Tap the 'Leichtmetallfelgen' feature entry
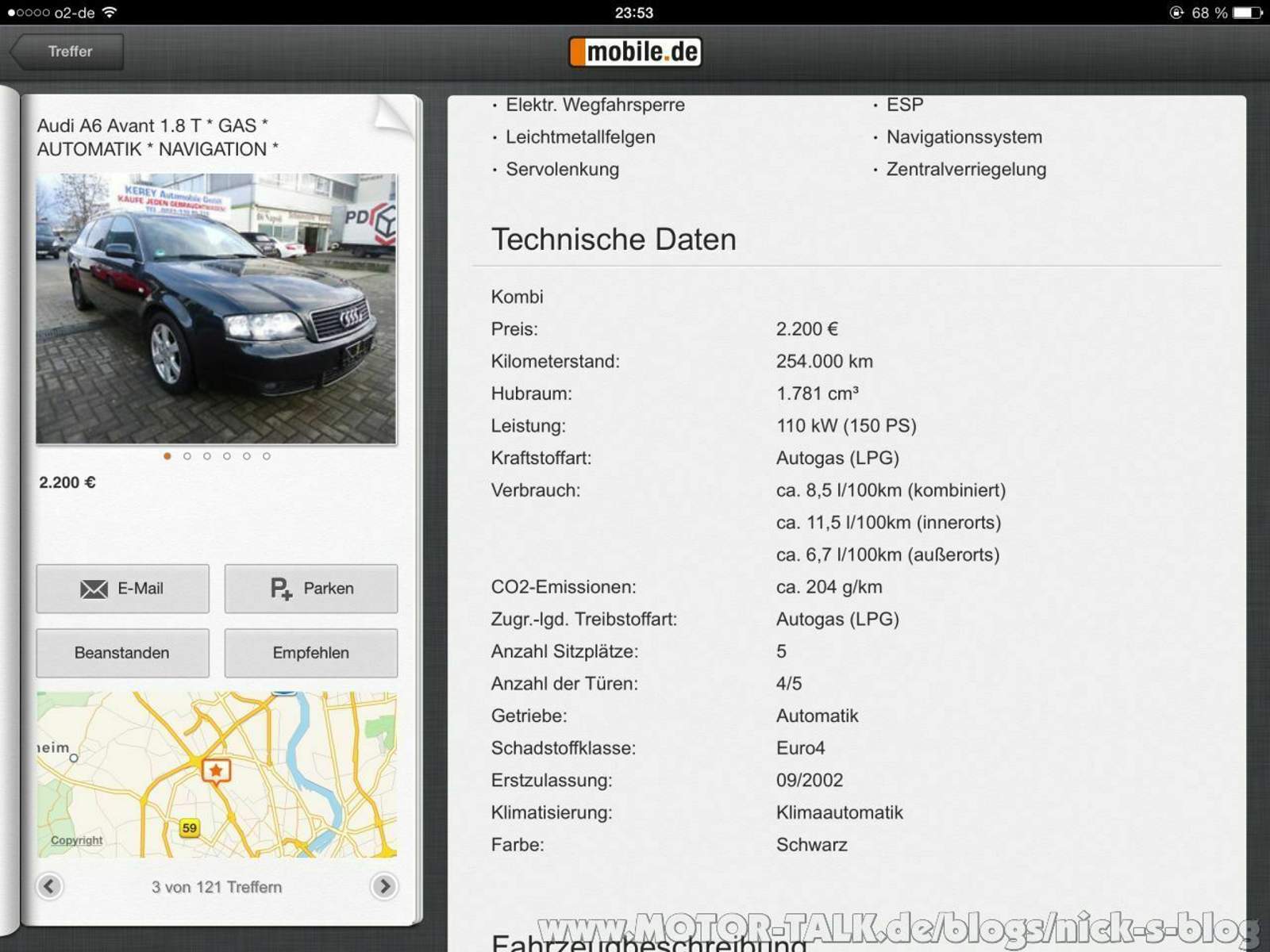The width and height of the screenshot is (1270, 952). coord(580,137)
